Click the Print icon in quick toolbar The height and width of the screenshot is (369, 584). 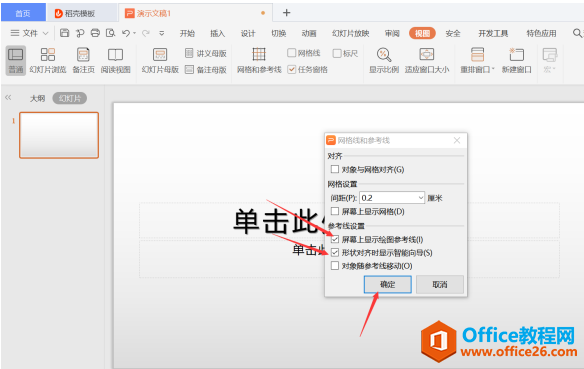[95, 33]
